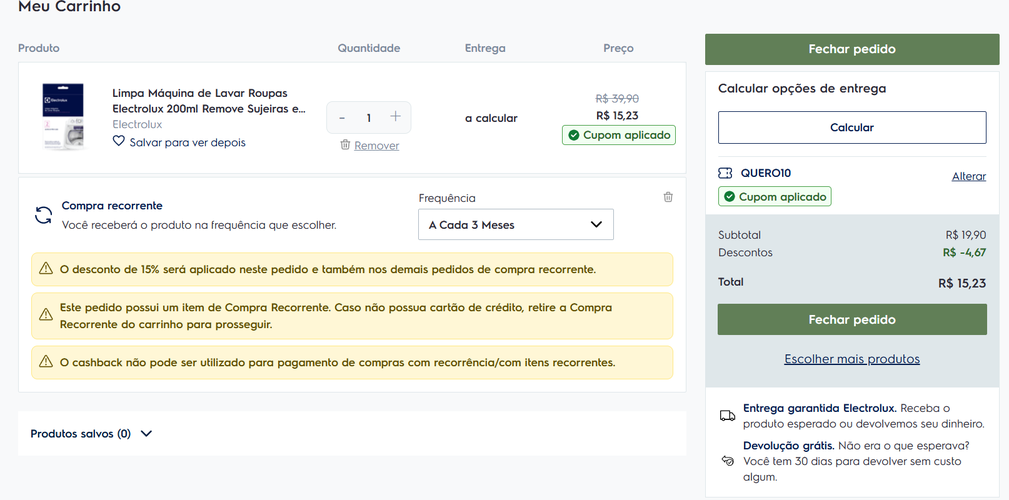Click the free return hand icon

(x=727, y=461)
